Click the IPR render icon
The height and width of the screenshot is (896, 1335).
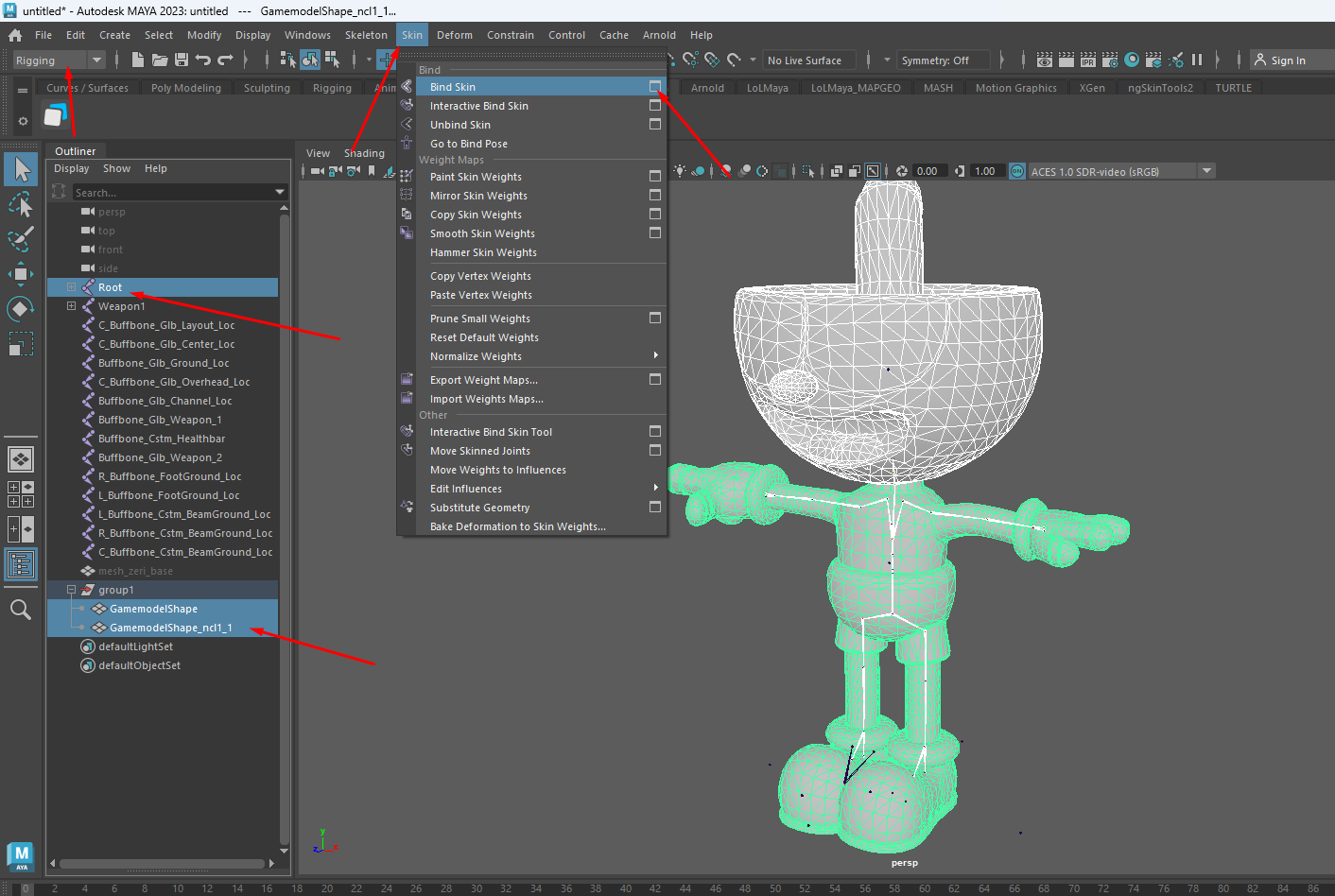[x=1088, y=60]
